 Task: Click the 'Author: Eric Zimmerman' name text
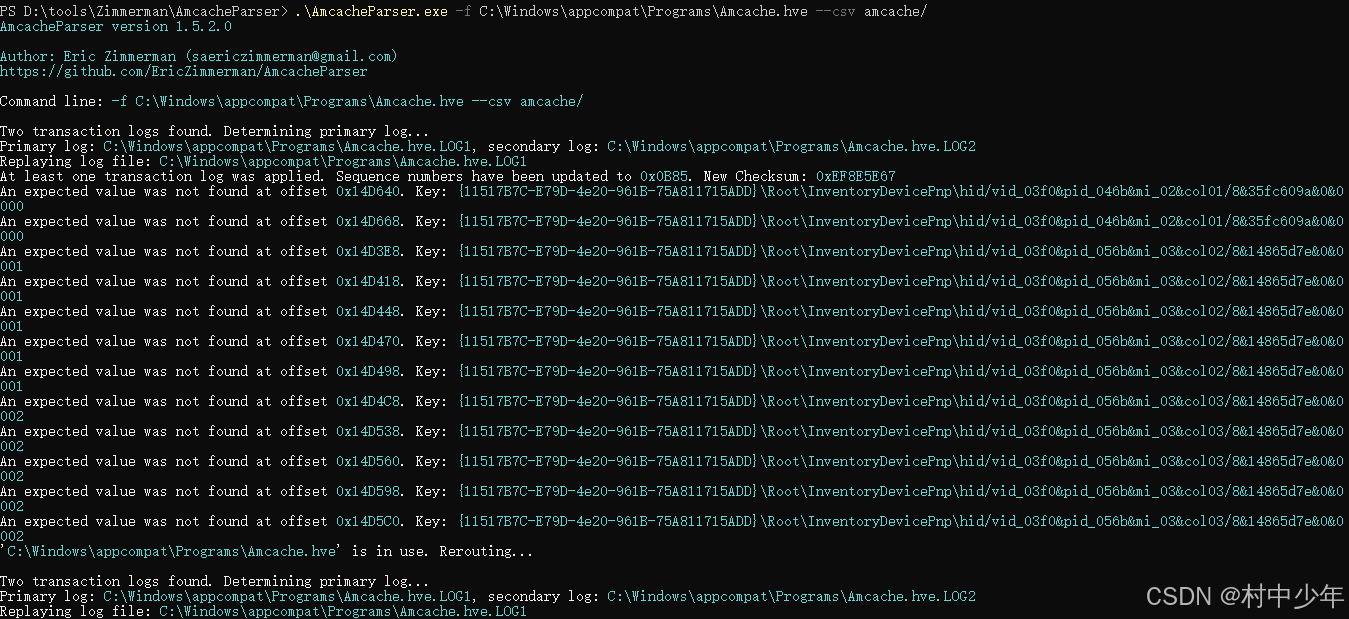[x=88, y=57]
